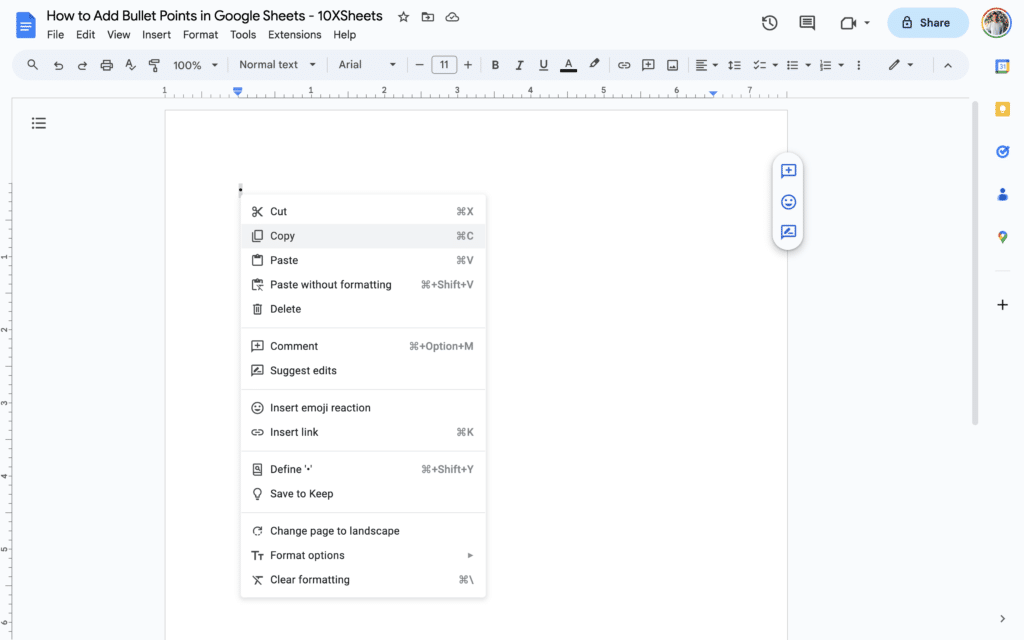
Task: Click the Share button
Action: (x=928, y=22)
